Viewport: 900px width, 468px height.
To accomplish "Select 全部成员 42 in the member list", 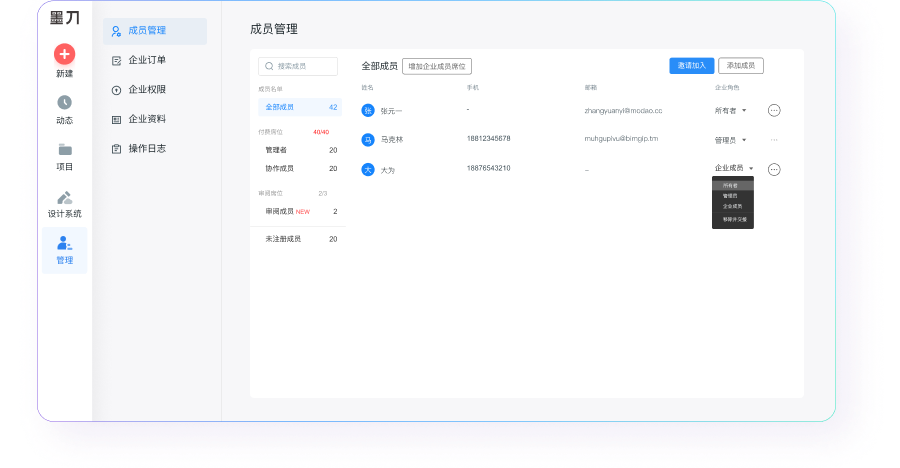I will (300, 107).
